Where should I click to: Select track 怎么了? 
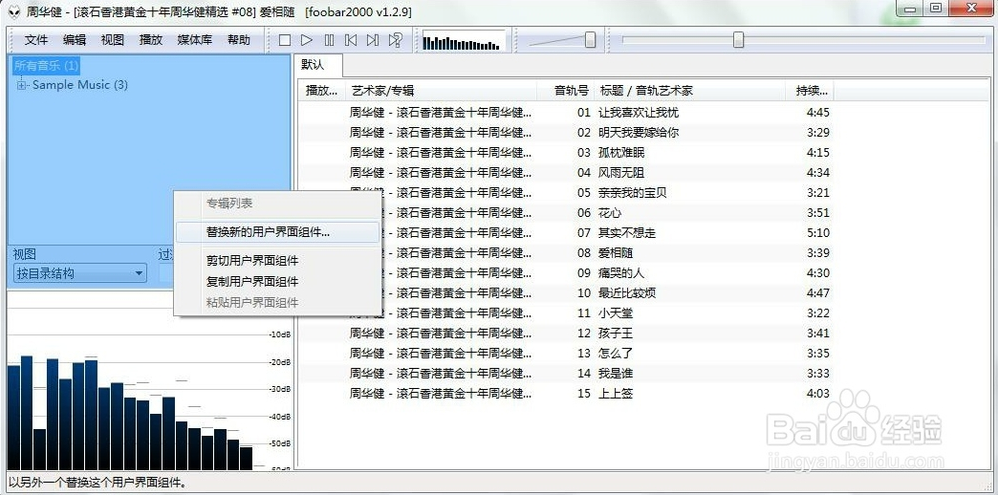pos(615,353)
